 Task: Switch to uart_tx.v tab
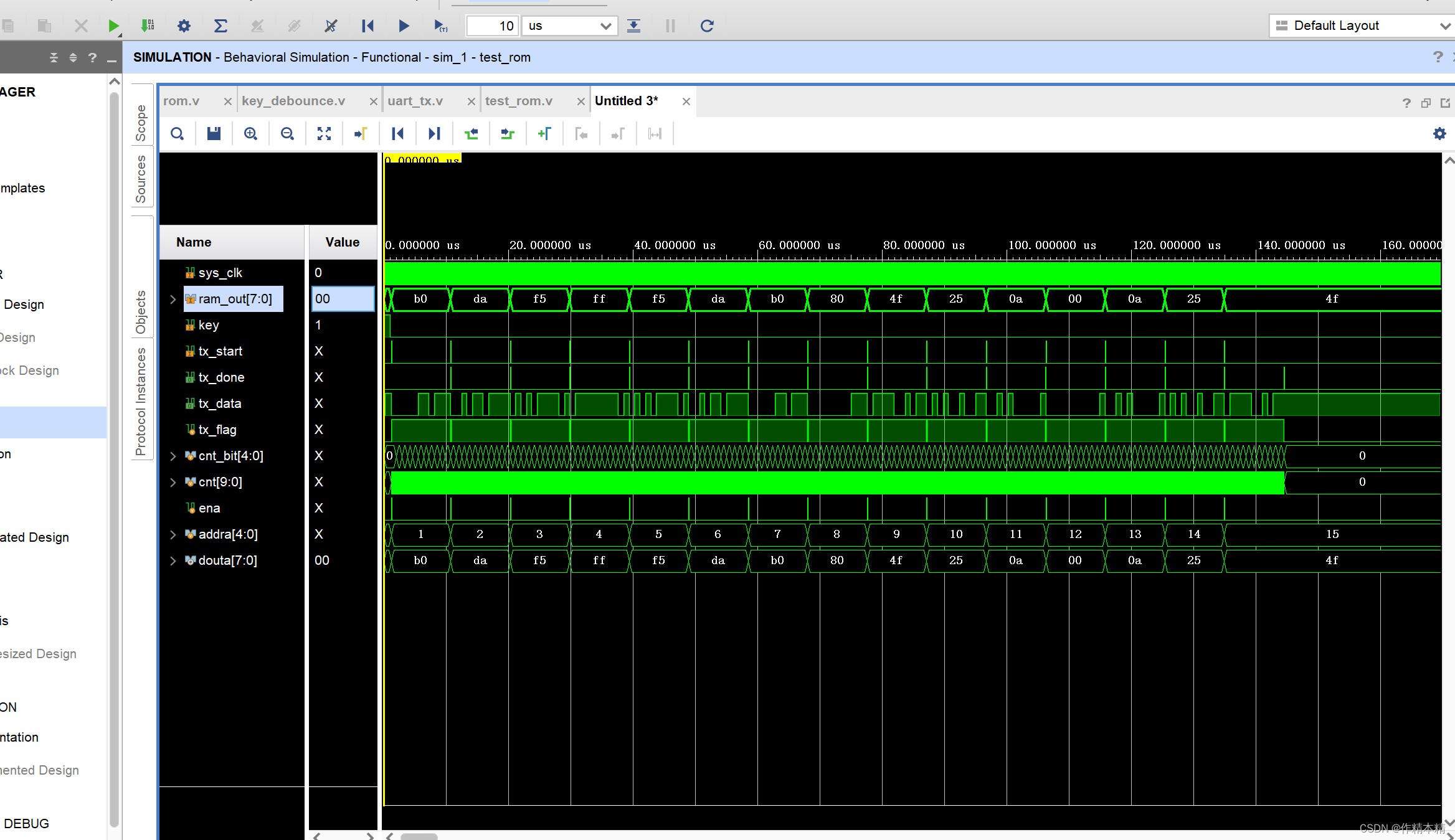(415, 101)
